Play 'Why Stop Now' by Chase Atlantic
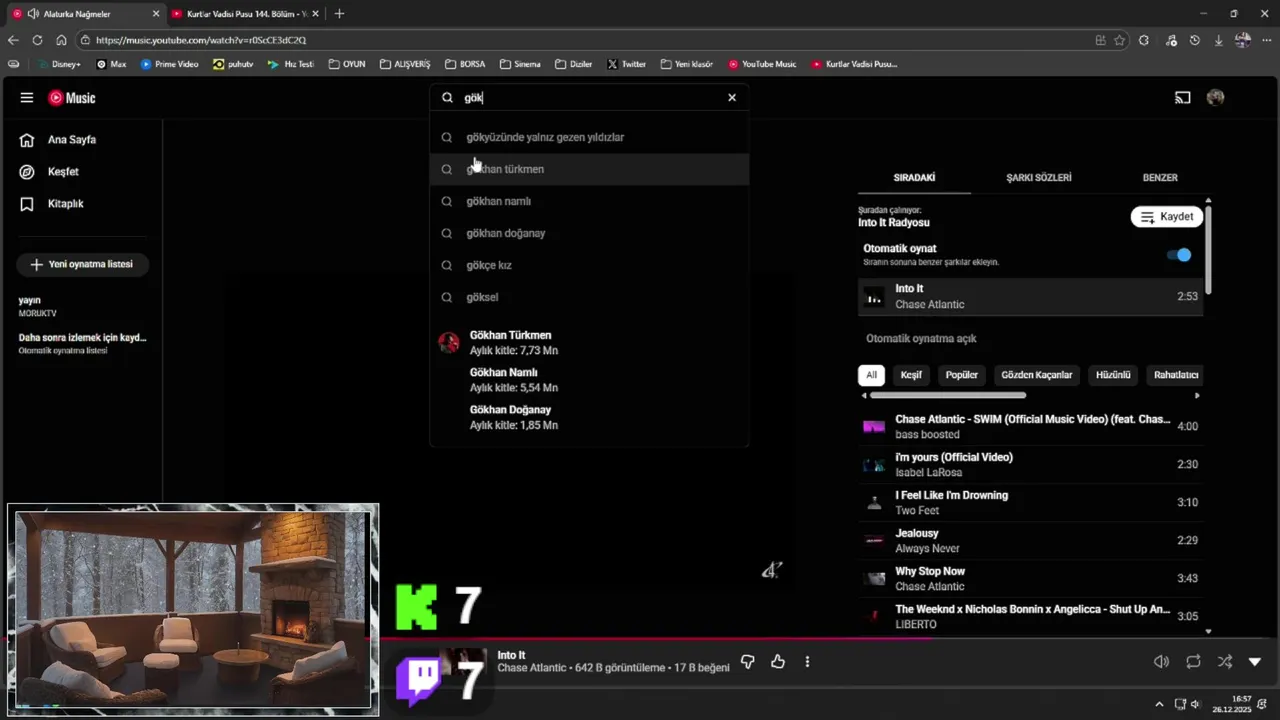This screenshot has width=1280, height=720. 1030,579
